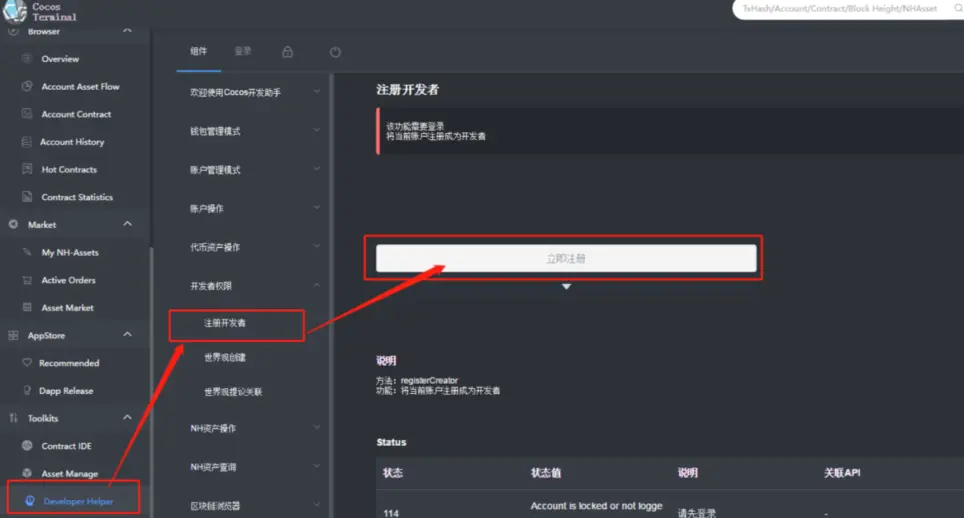Click the Active Orders cart icon
The image size is (964, 518).
(26, 280)
